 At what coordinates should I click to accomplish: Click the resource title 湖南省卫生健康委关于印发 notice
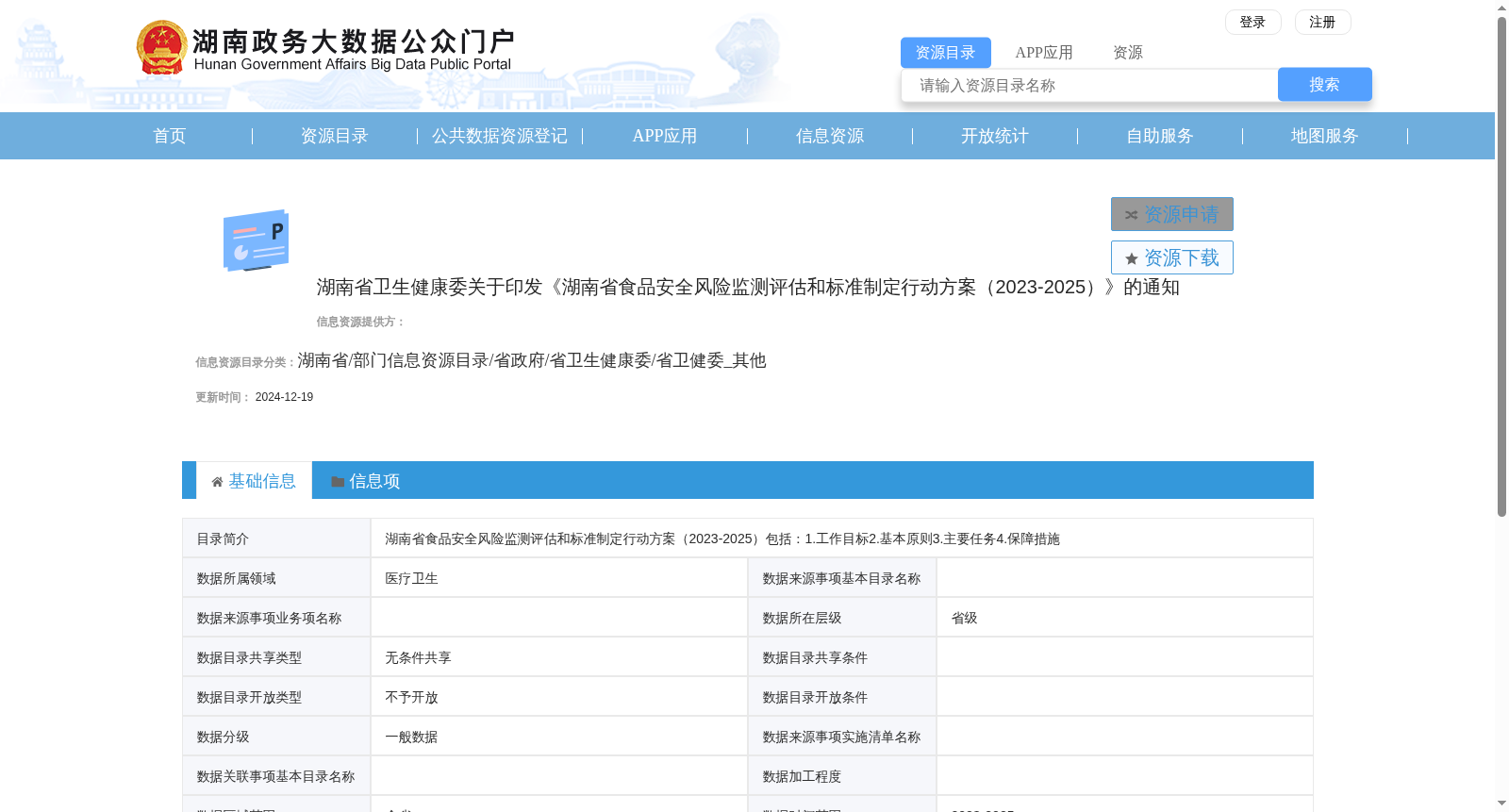(x=748, y=287)
